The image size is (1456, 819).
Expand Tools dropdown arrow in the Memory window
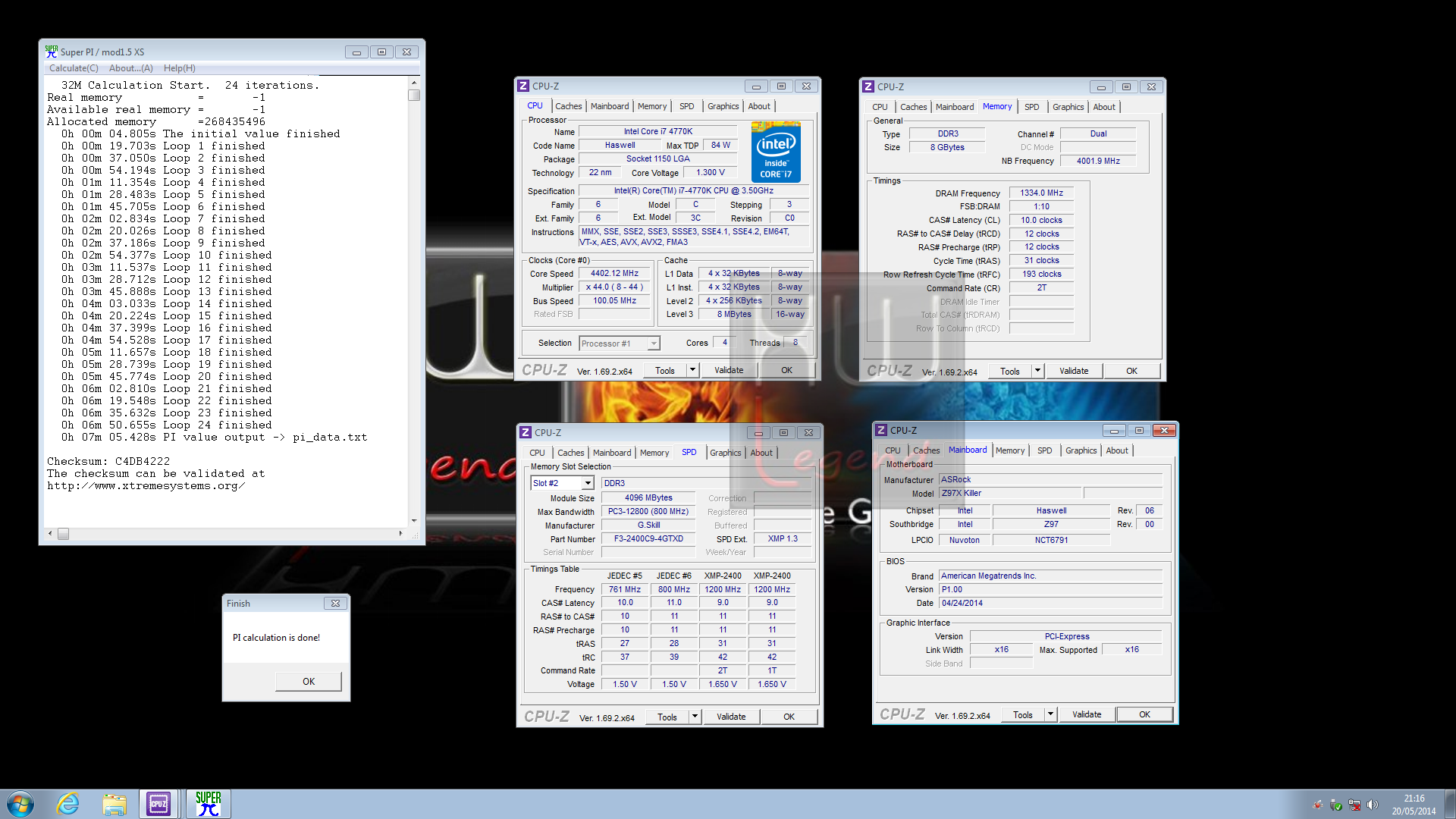[1037, 371]
